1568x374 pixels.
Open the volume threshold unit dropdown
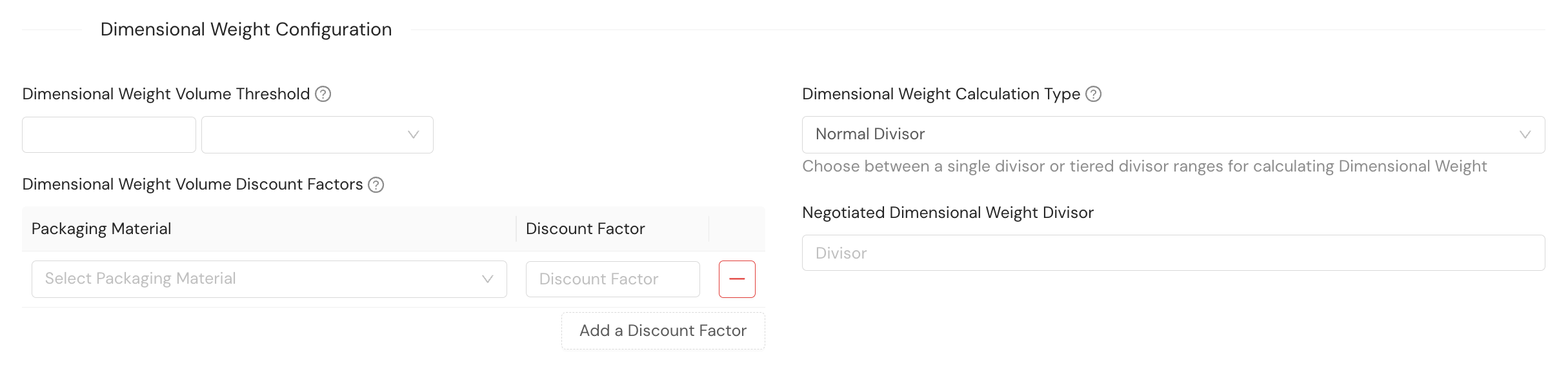coord(310,135)
